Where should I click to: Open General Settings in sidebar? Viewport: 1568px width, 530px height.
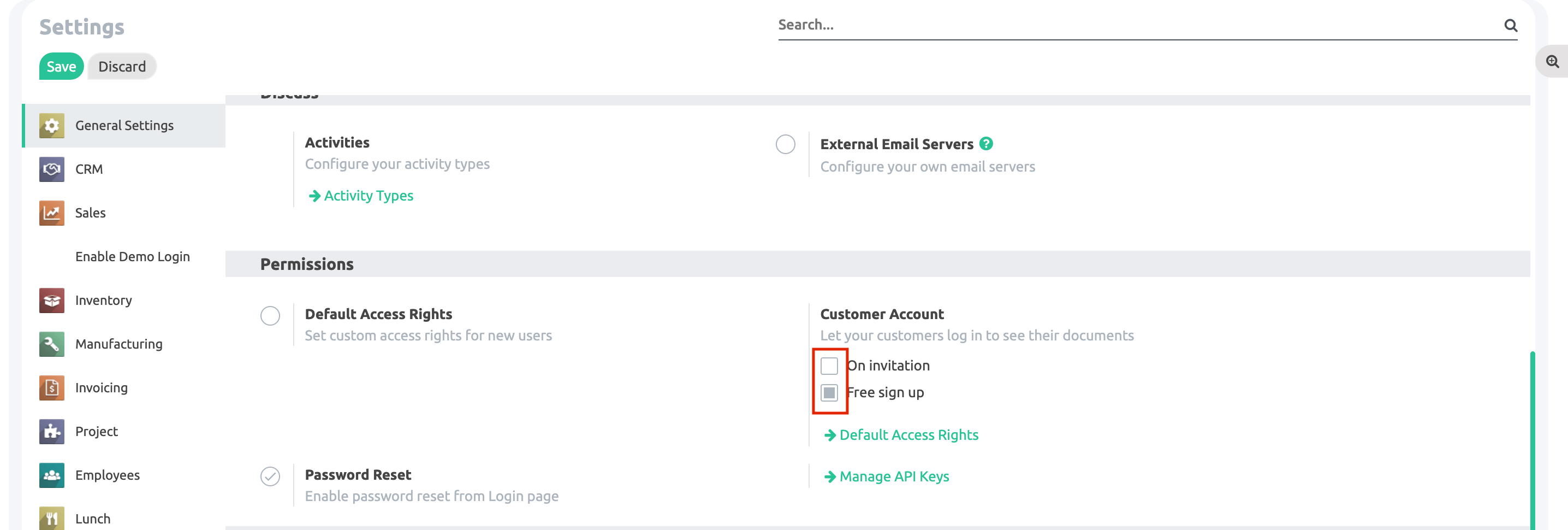124,126
